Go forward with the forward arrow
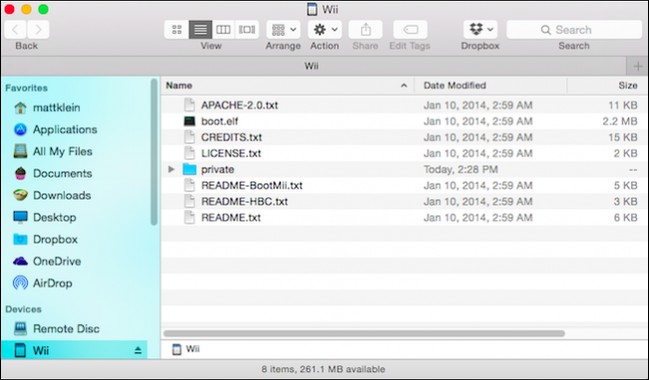This screenshot has width=649, height=380. coord(38,30)
